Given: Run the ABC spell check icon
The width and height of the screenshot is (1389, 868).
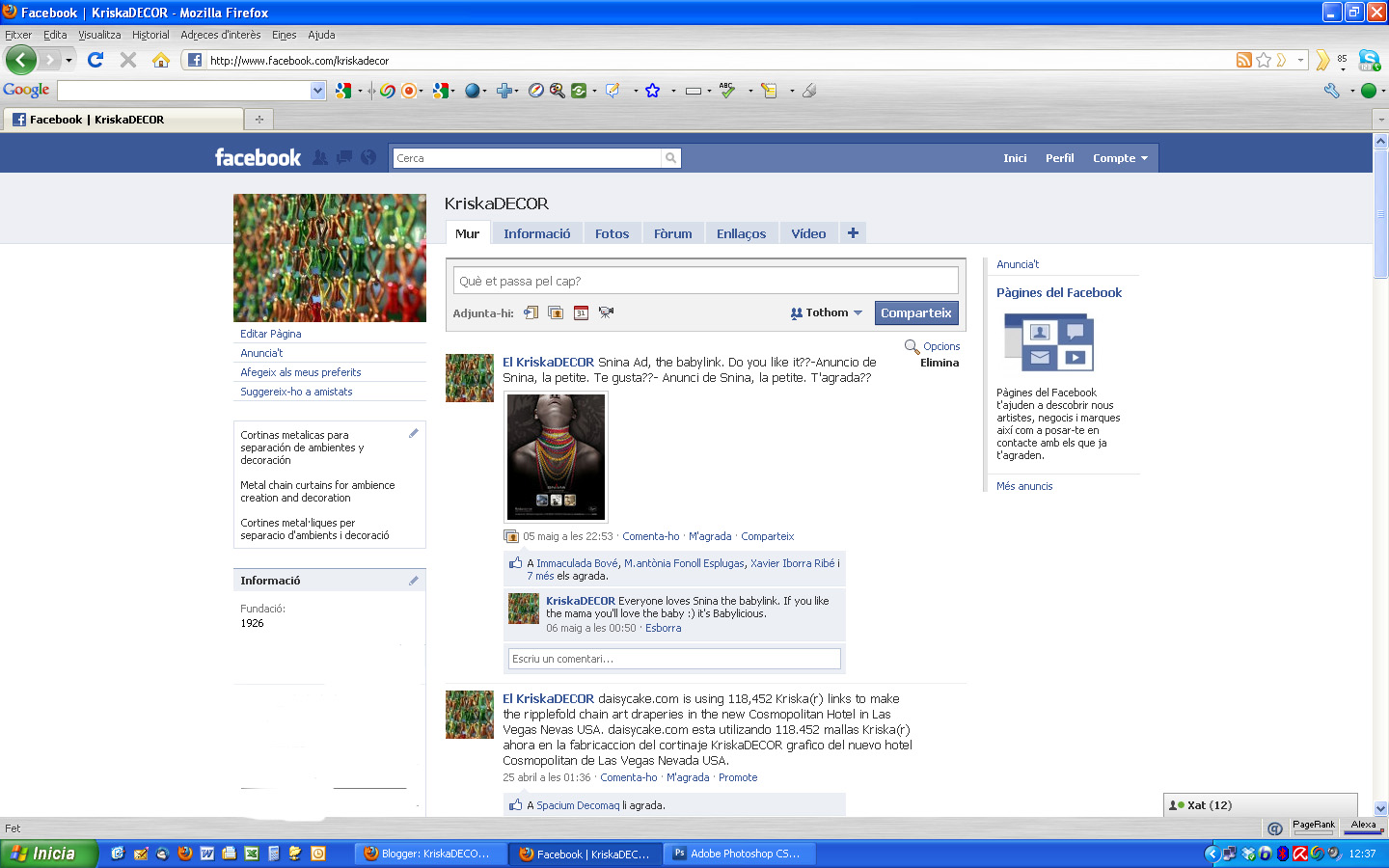Looking at the screenshot, I should point(727,91).
